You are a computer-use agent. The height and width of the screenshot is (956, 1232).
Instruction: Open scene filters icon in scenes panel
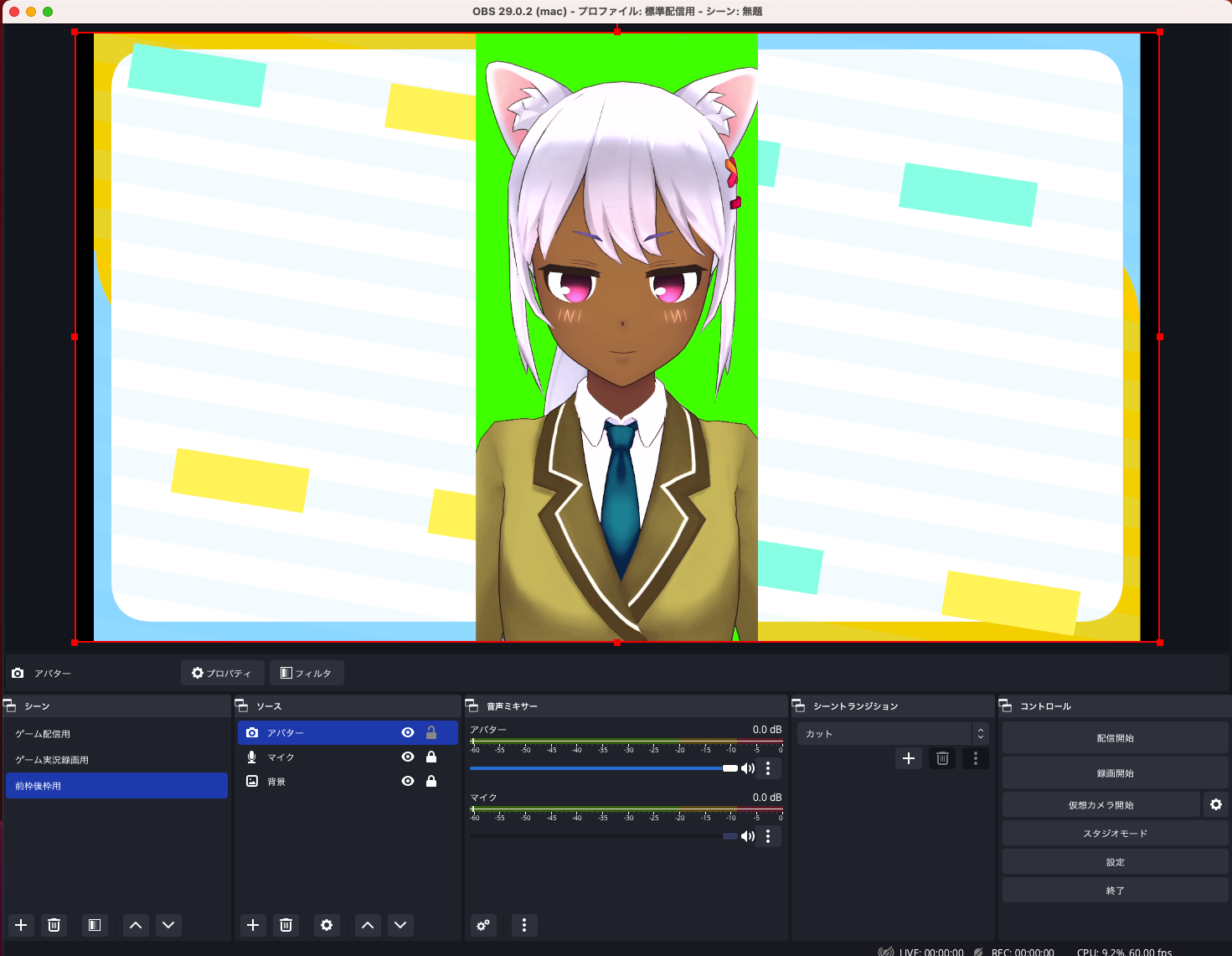[95, 925]
